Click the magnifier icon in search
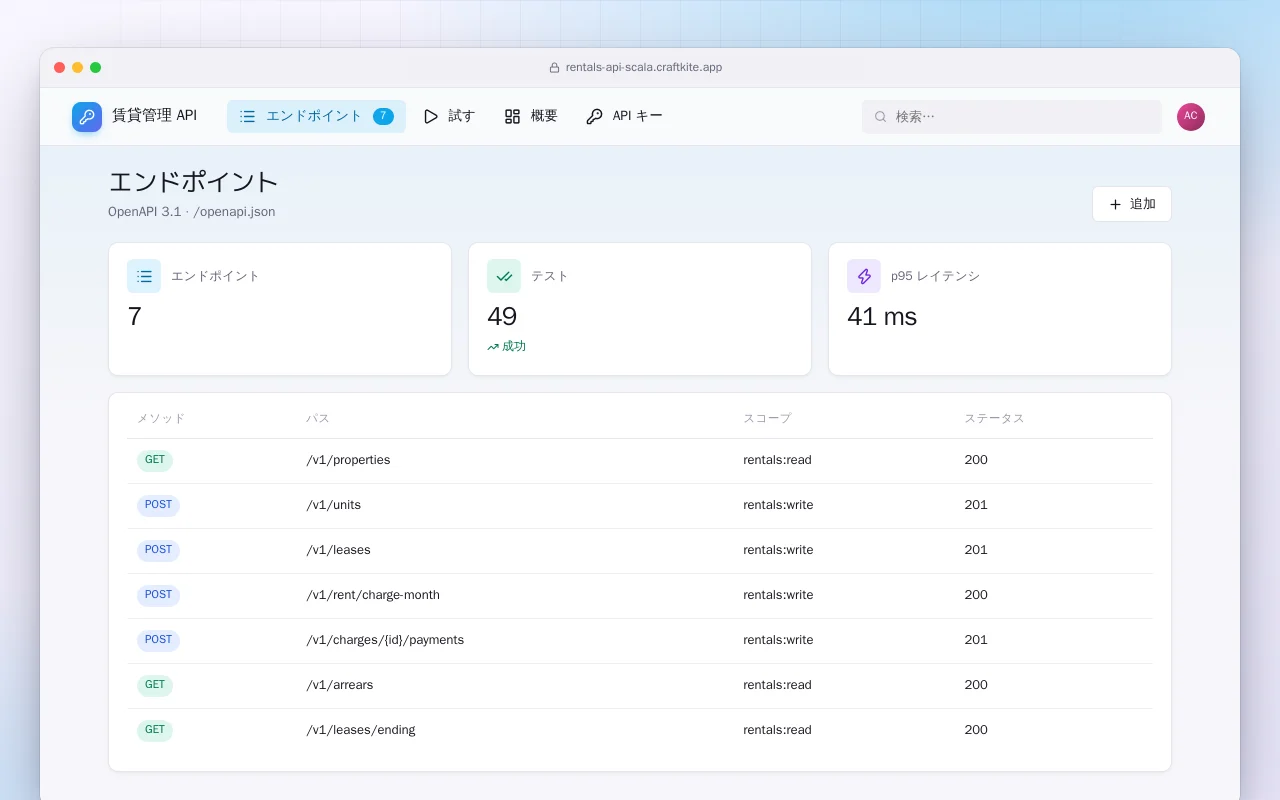The image size is (1280, 800). (881, 117)
